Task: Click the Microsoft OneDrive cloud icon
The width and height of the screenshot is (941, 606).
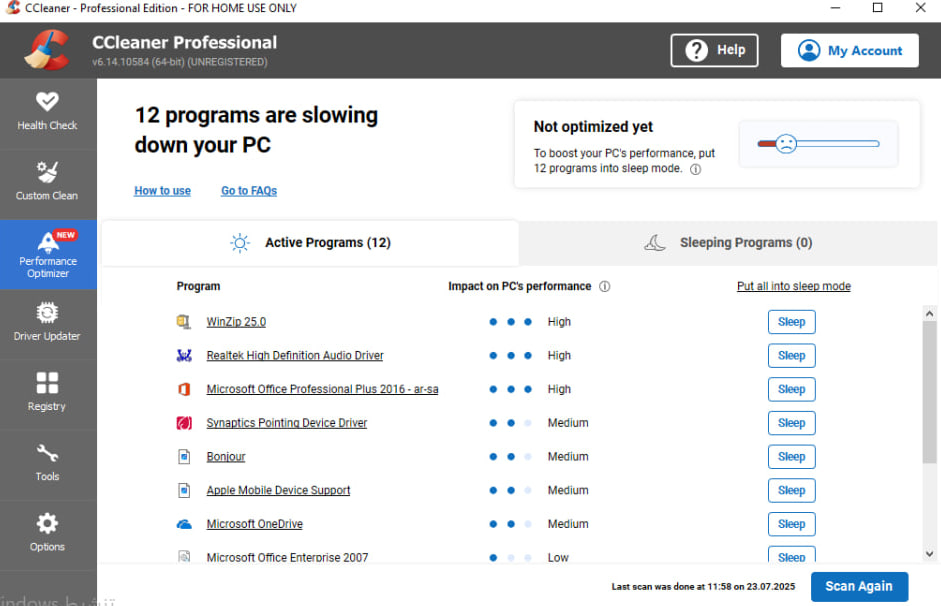Action: 184,524
